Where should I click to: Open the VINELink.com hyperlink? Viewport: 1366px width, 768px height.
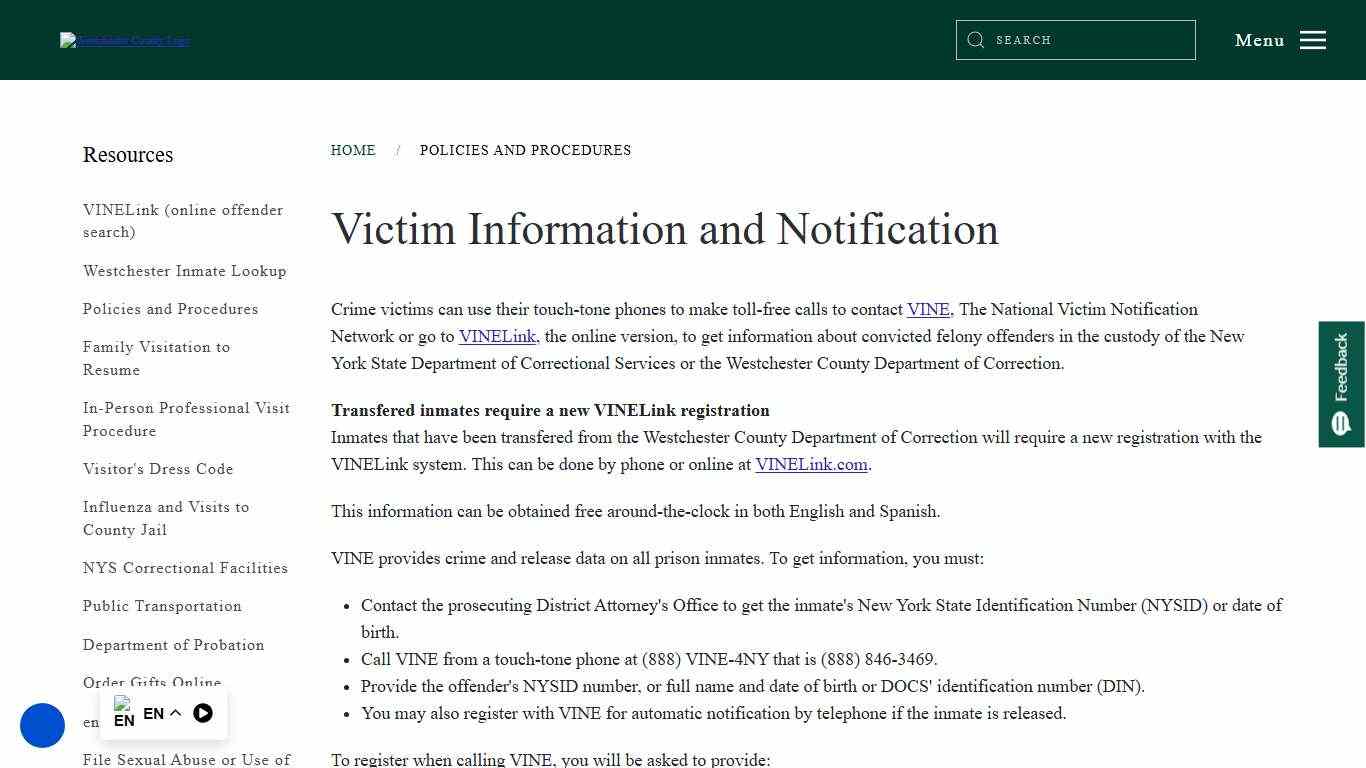click(x=811, y=464)
